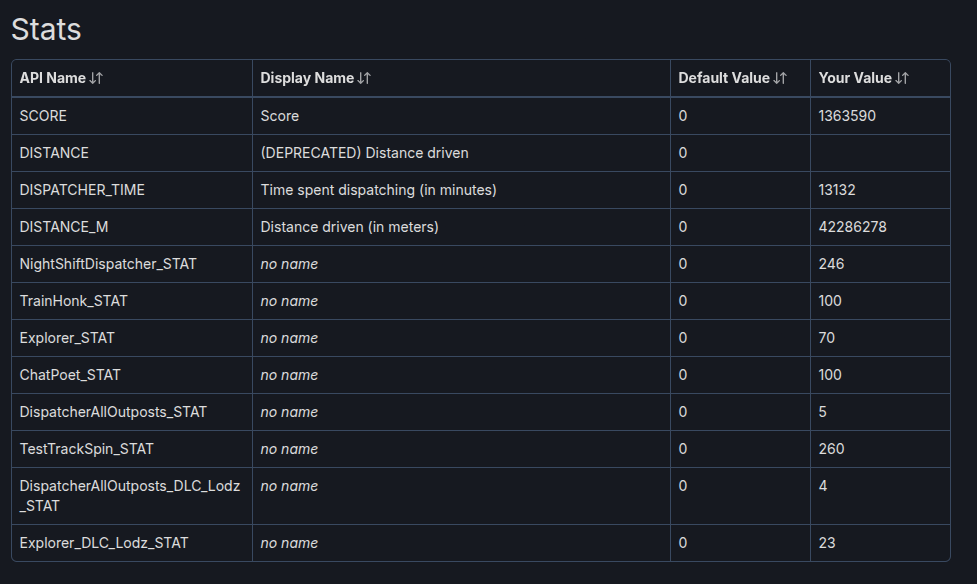Select NightShiftDispatcher_STAT entry
This screenshot has height=584, width=977.
coord(108,264)
